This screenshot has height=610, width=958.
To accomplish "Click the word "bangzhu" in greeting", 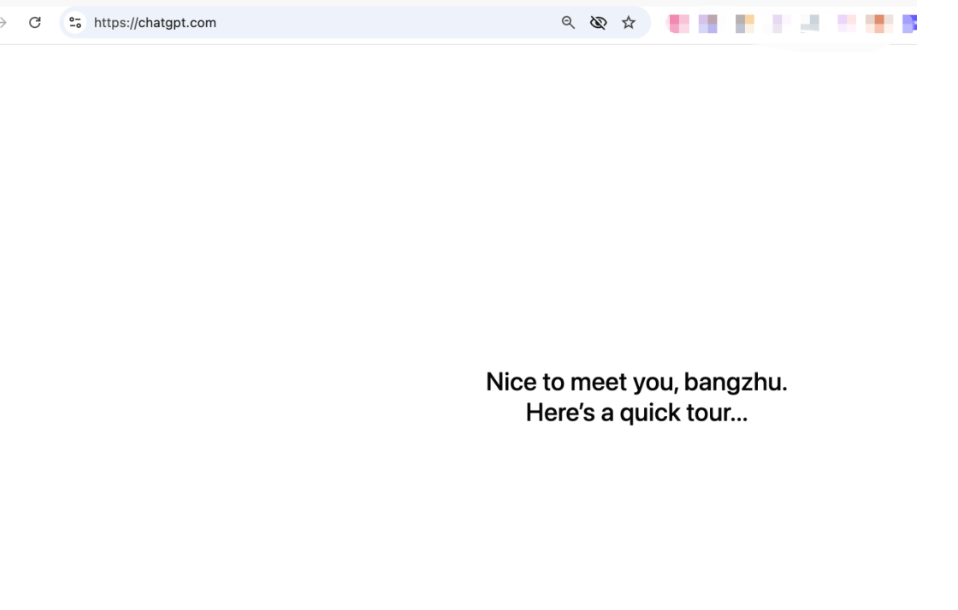I will (x=733, y=383).
